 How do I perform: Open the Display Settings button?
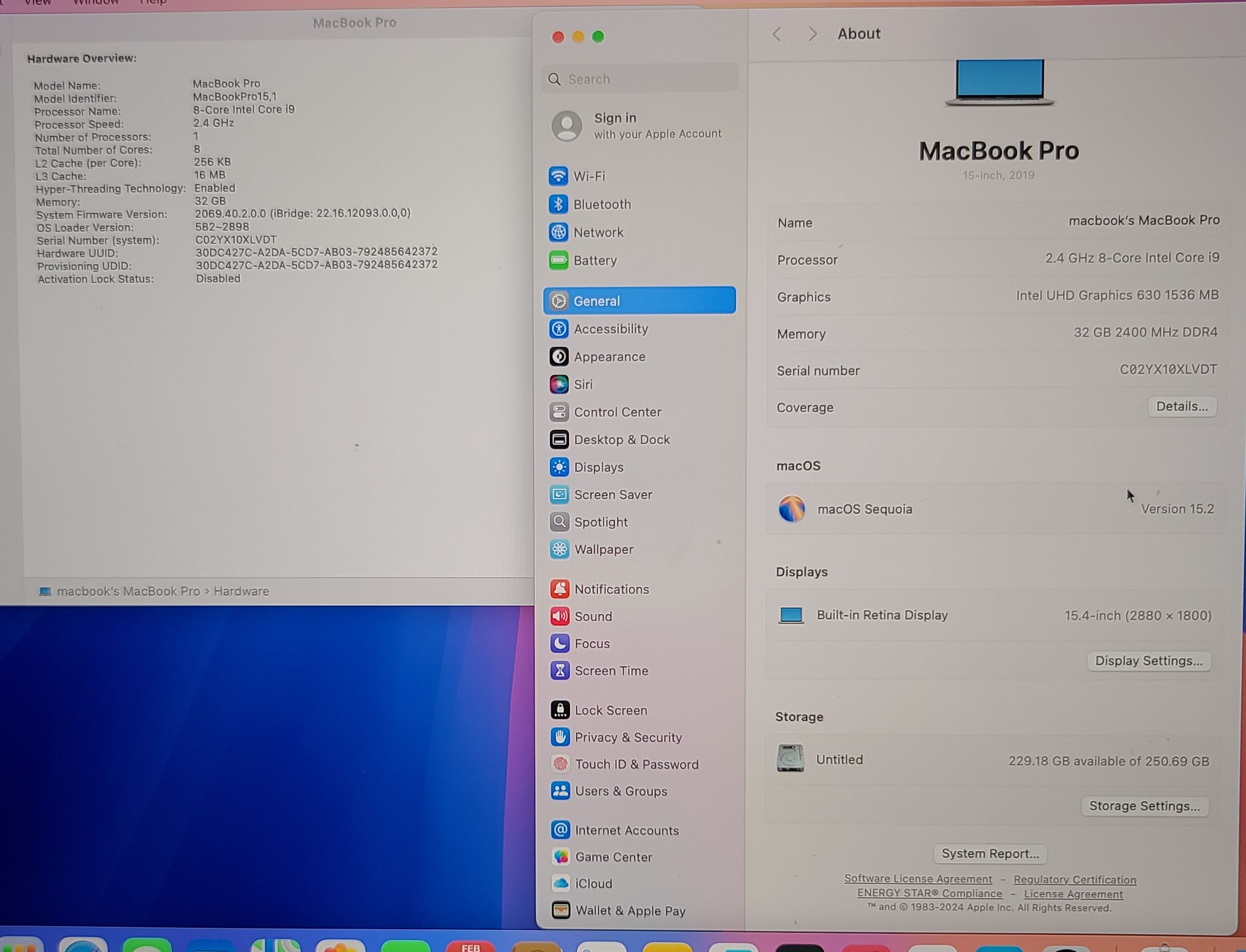[x=1148, y=661]
